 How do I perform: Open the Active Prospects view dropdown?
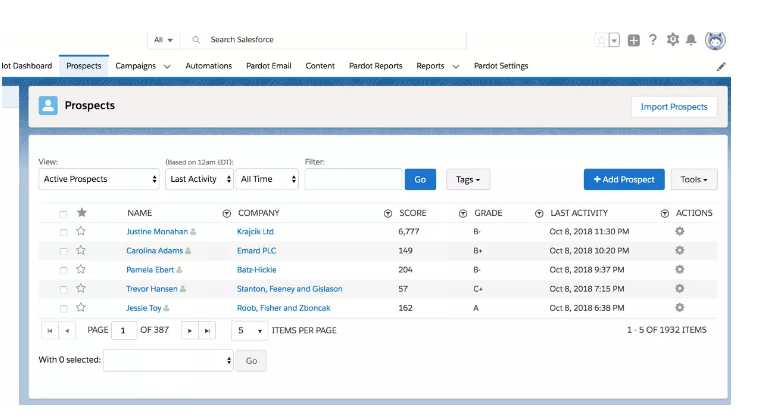tap(99, 179)
